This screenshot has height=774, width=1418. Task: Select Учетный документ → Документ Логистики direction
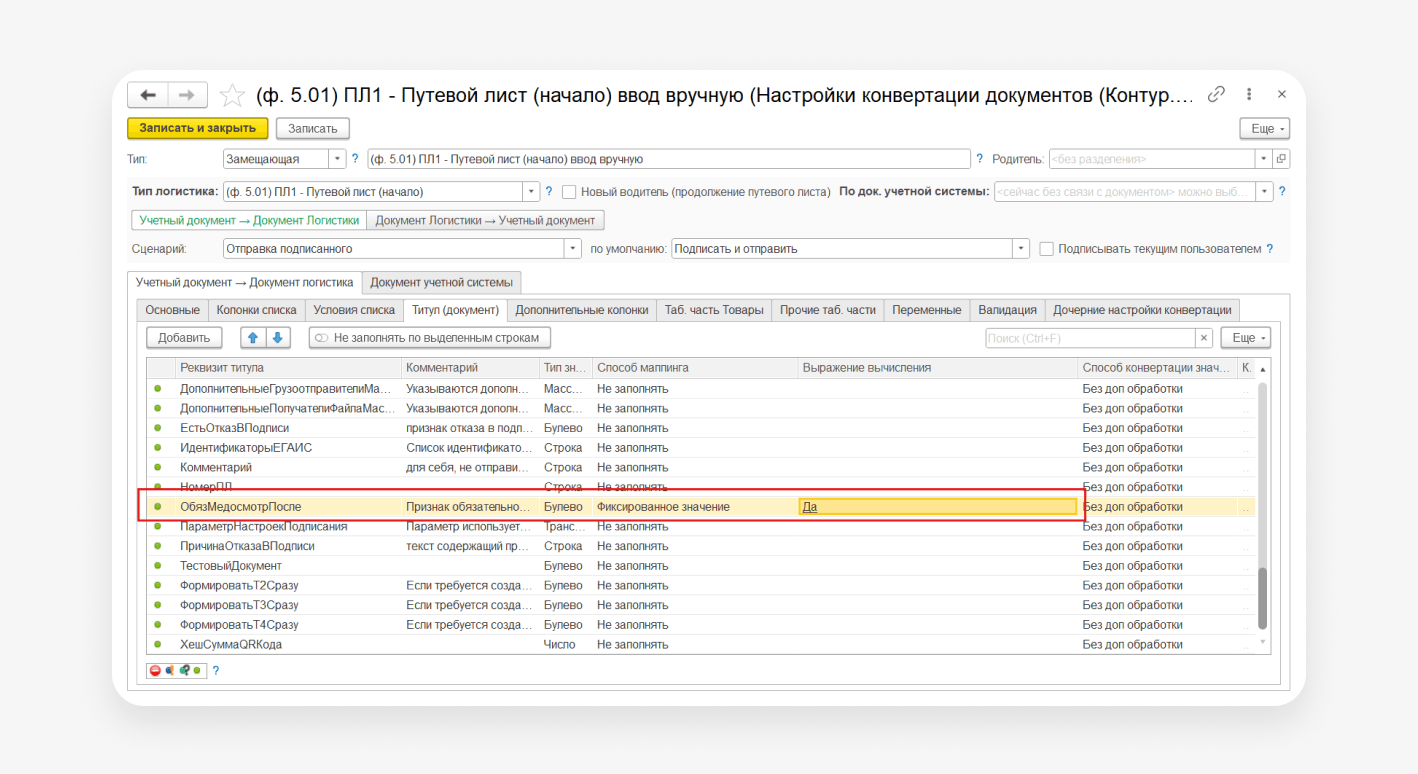(x=249, y=220)
